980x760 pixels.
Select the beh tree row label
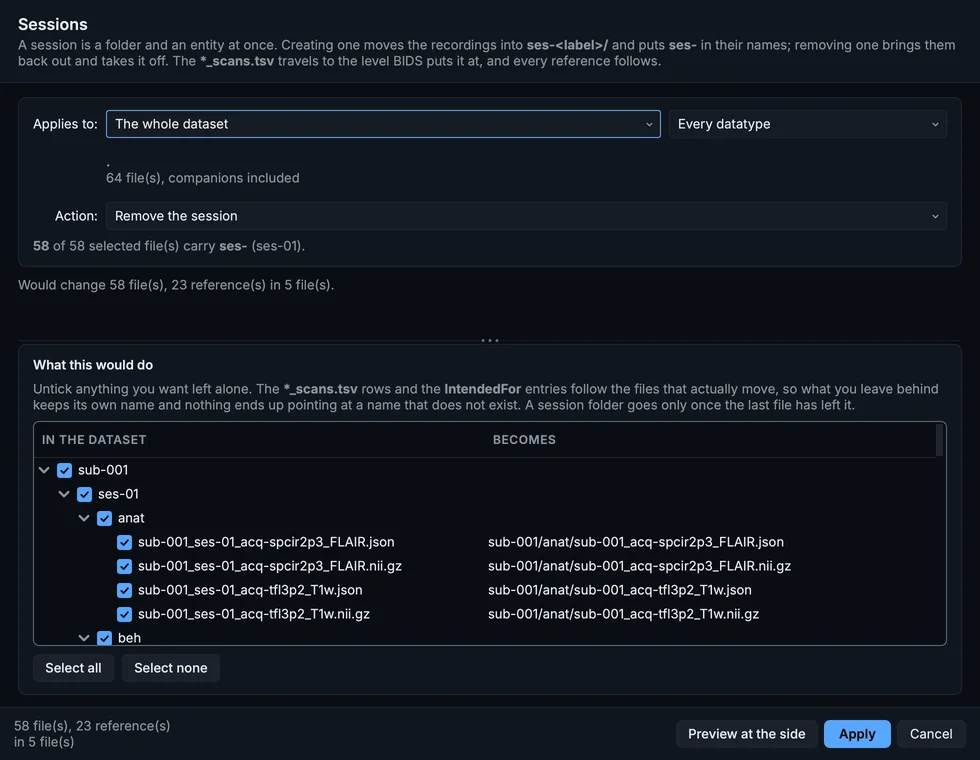tap(129, 638)
